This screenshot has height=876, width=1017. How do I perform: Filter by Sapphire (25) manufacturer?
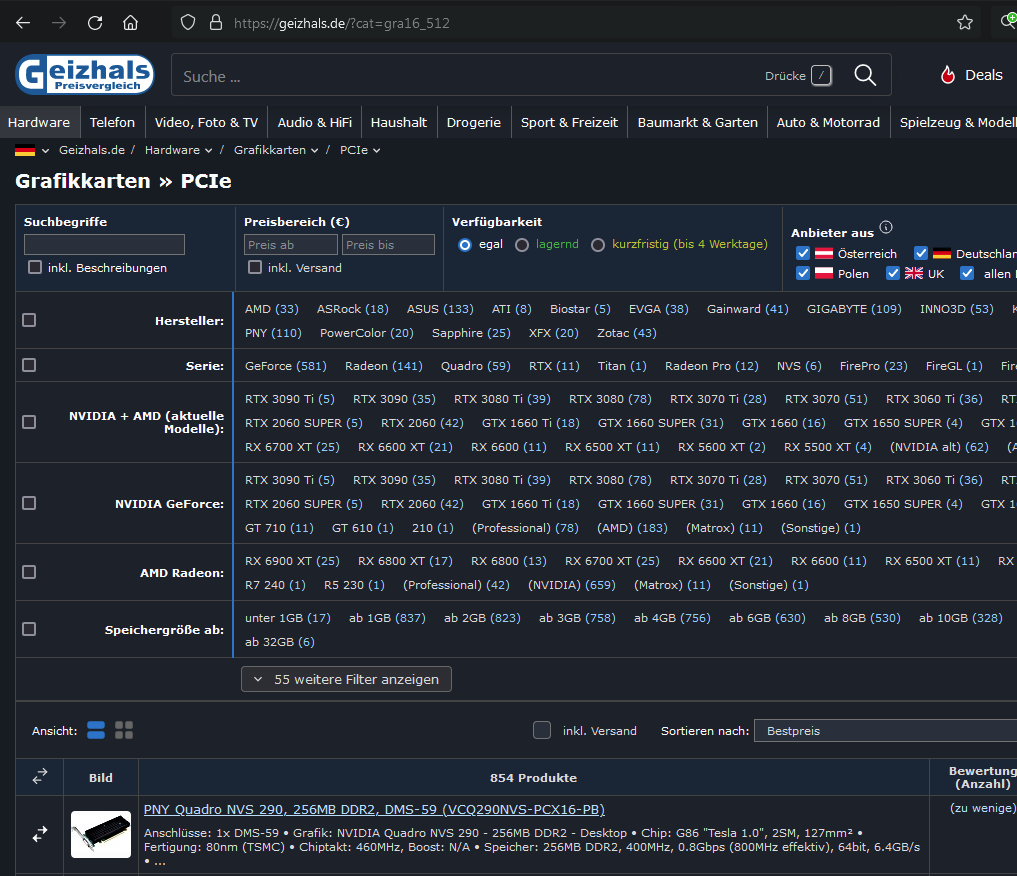tap(471, 333)
